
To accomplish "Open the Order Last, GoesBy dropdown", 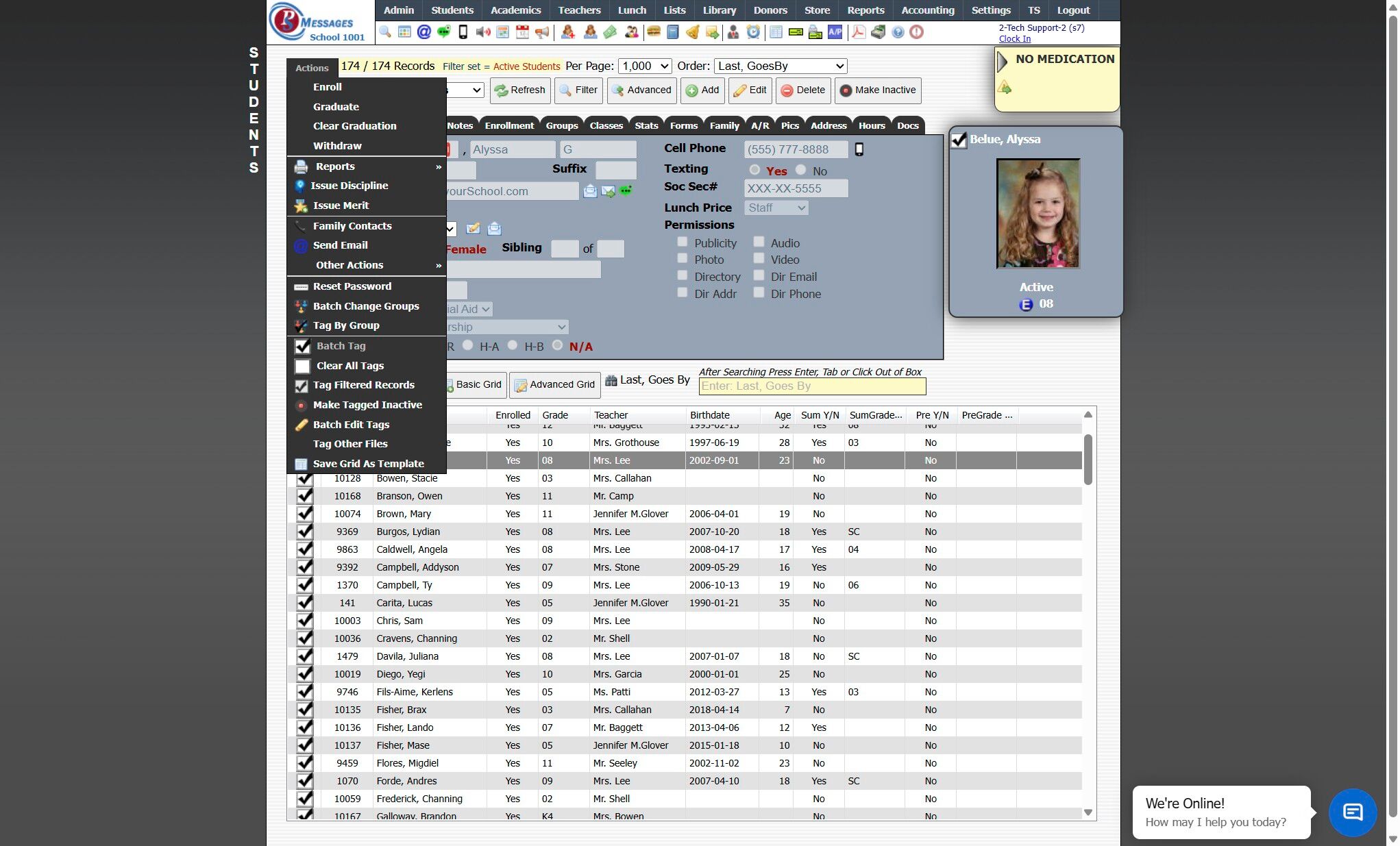I will coord(780,66).
